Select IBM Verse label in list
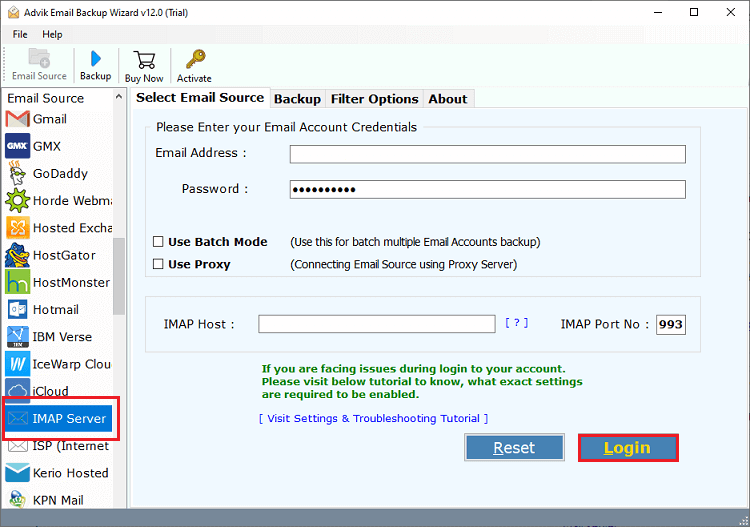 click(x=62, y=337)
